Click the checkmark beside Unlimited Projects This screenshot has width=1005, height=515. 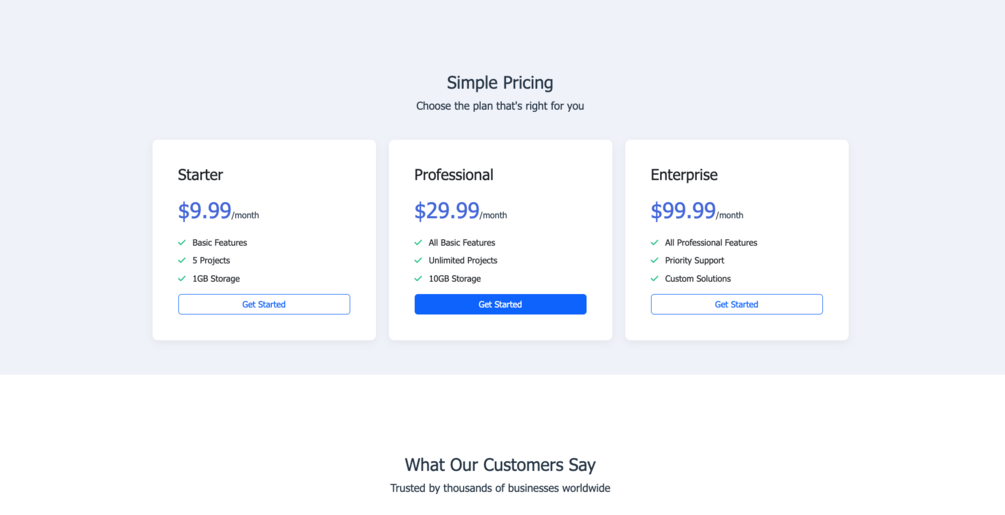tap(418, 261)
